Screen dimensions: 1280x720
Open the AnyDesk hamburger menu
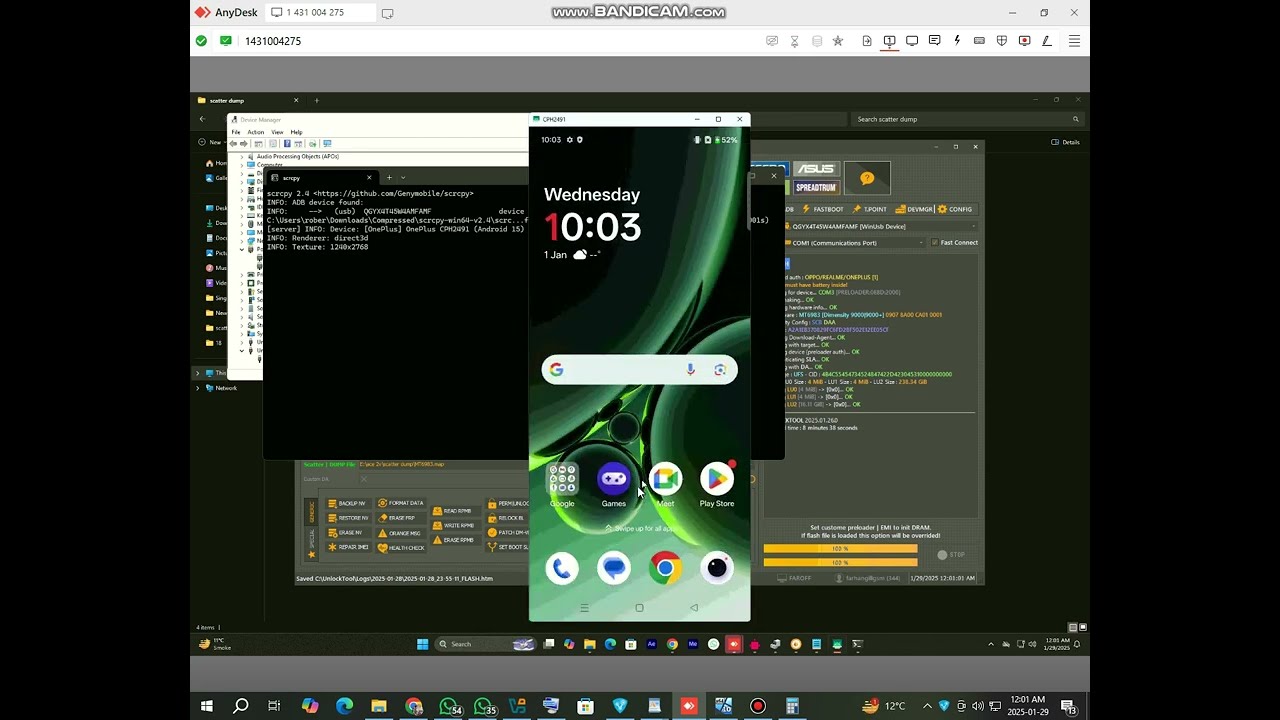pyautogui.click(x=1074, y=41)
